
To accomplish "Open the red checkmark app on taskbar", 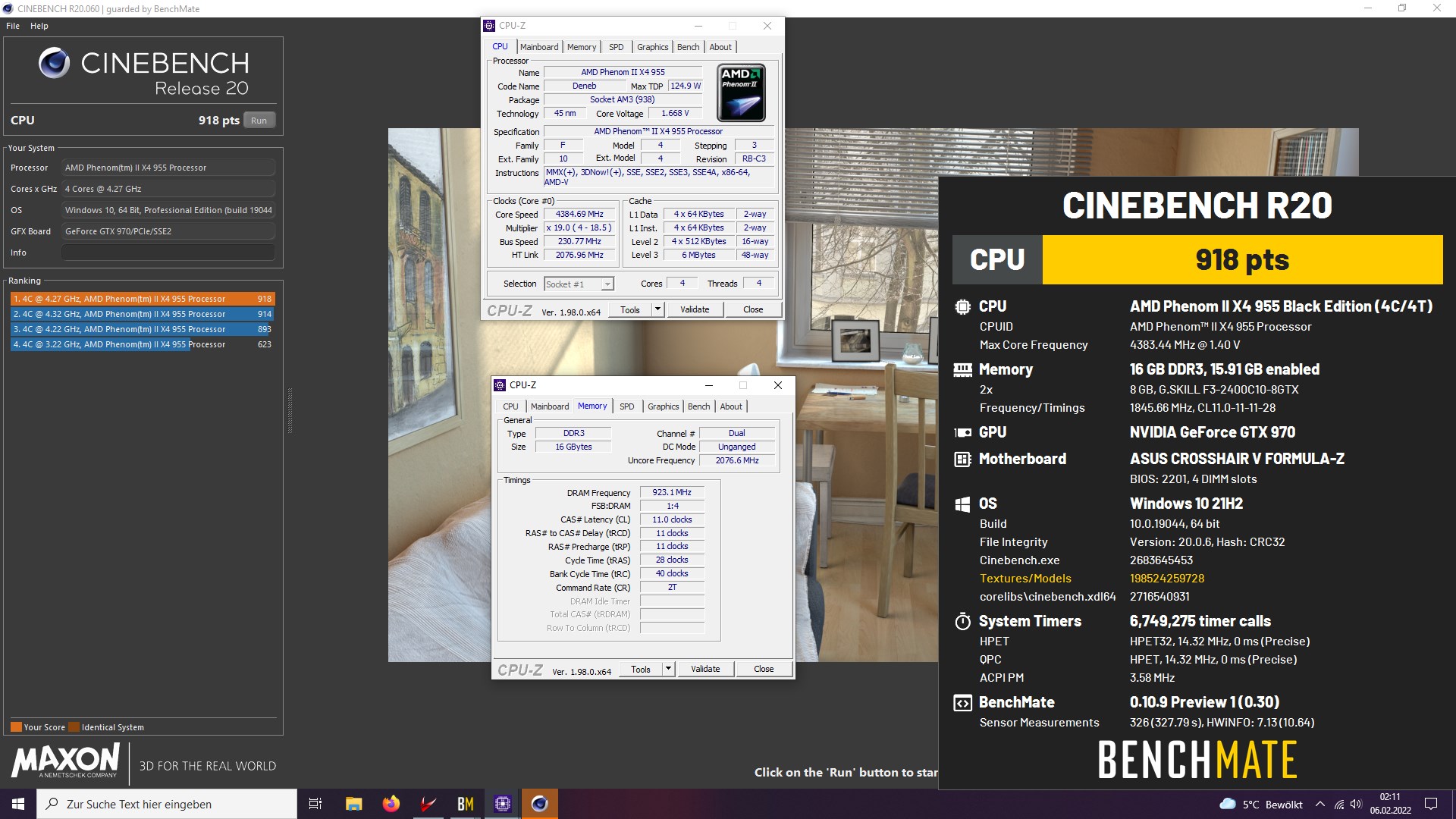I will click(428, 804).
